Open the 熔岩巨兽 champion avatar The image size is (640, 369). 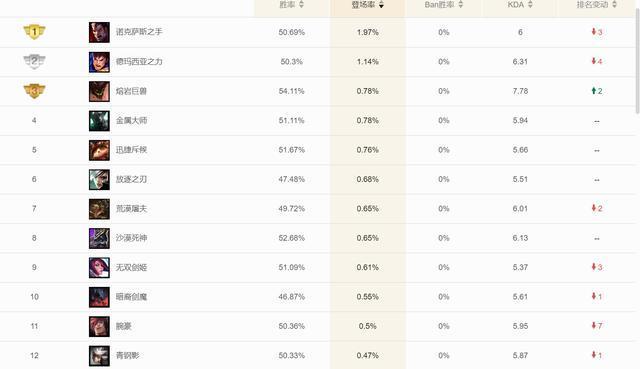(99, 91)
